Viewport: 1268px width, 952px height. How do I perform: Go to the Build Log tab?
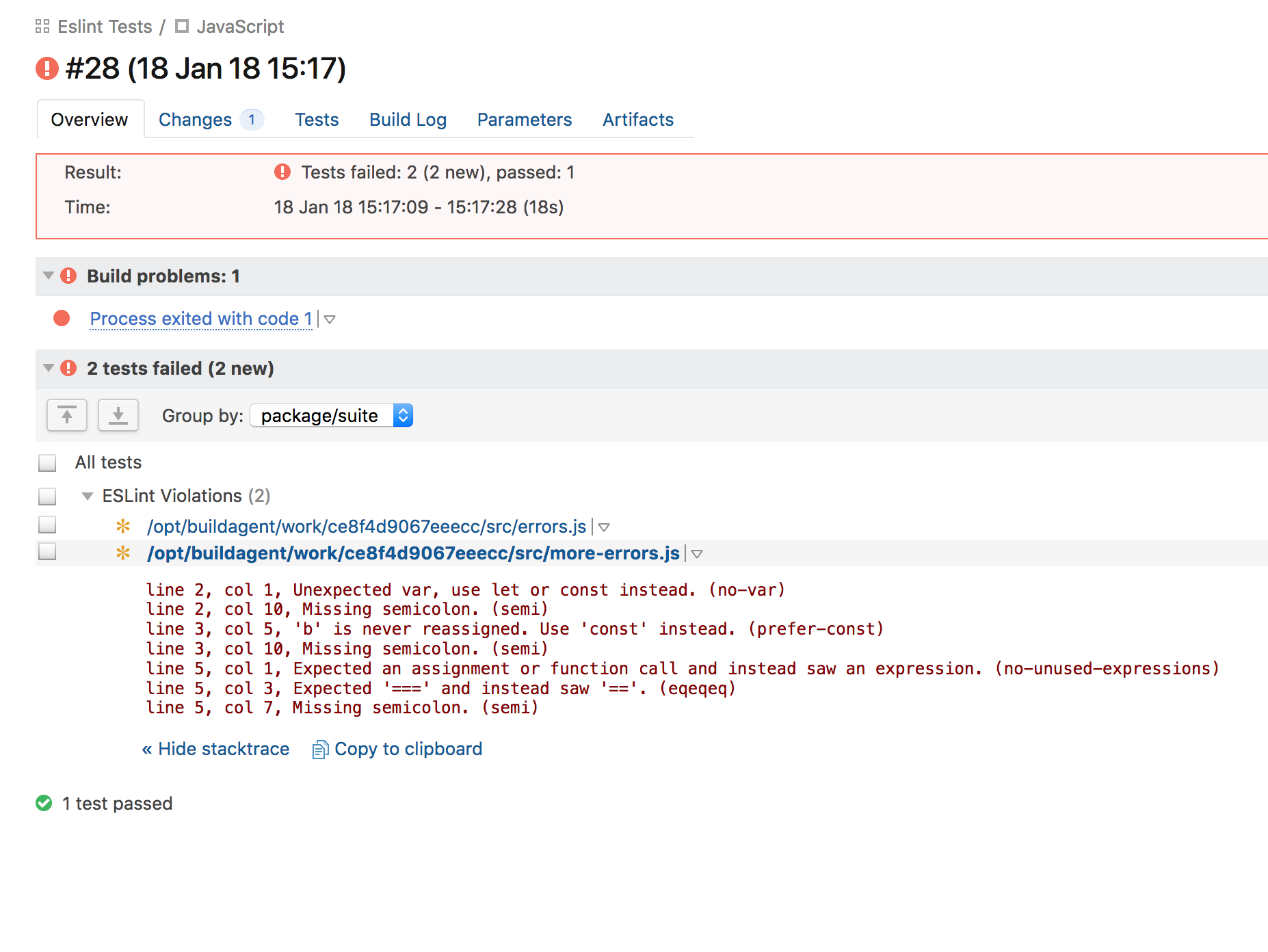[x=408, y=120]
